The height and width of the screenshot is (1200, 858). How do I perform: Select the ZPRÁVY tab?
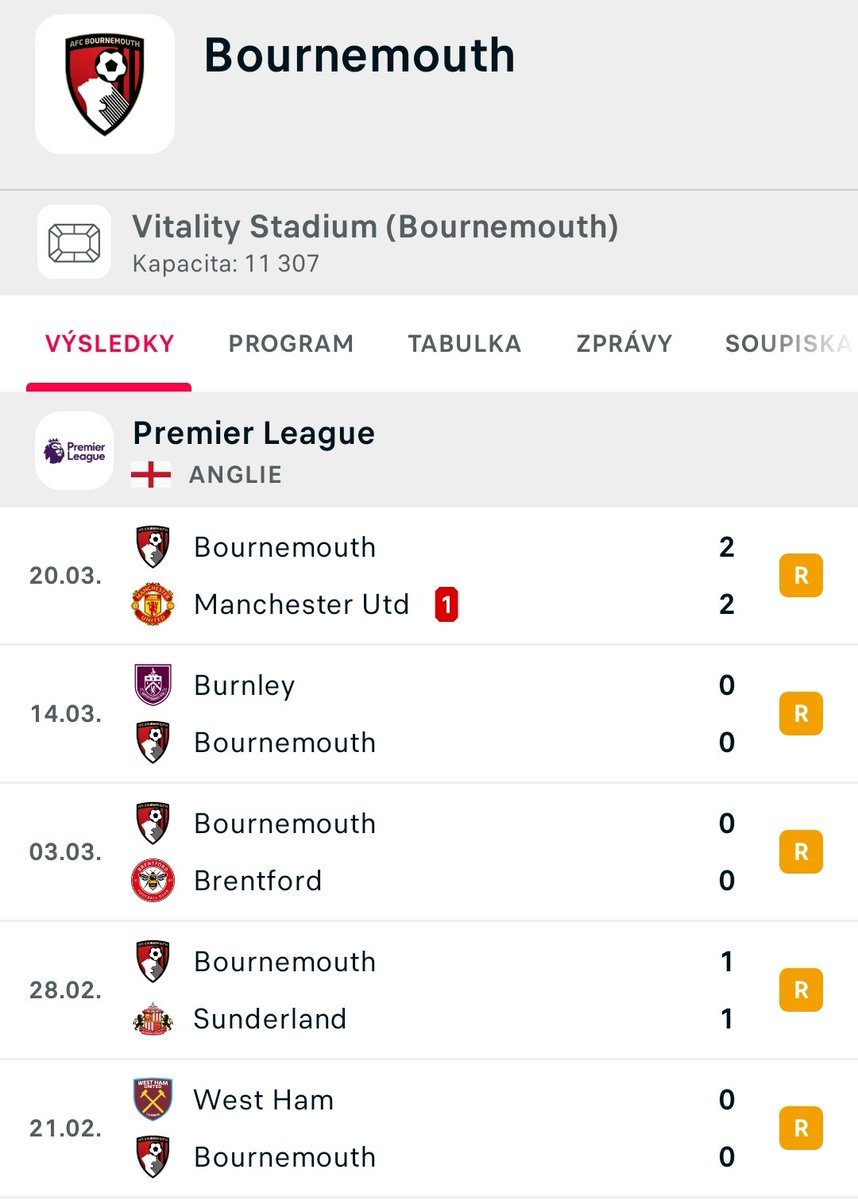pos(624,344)
